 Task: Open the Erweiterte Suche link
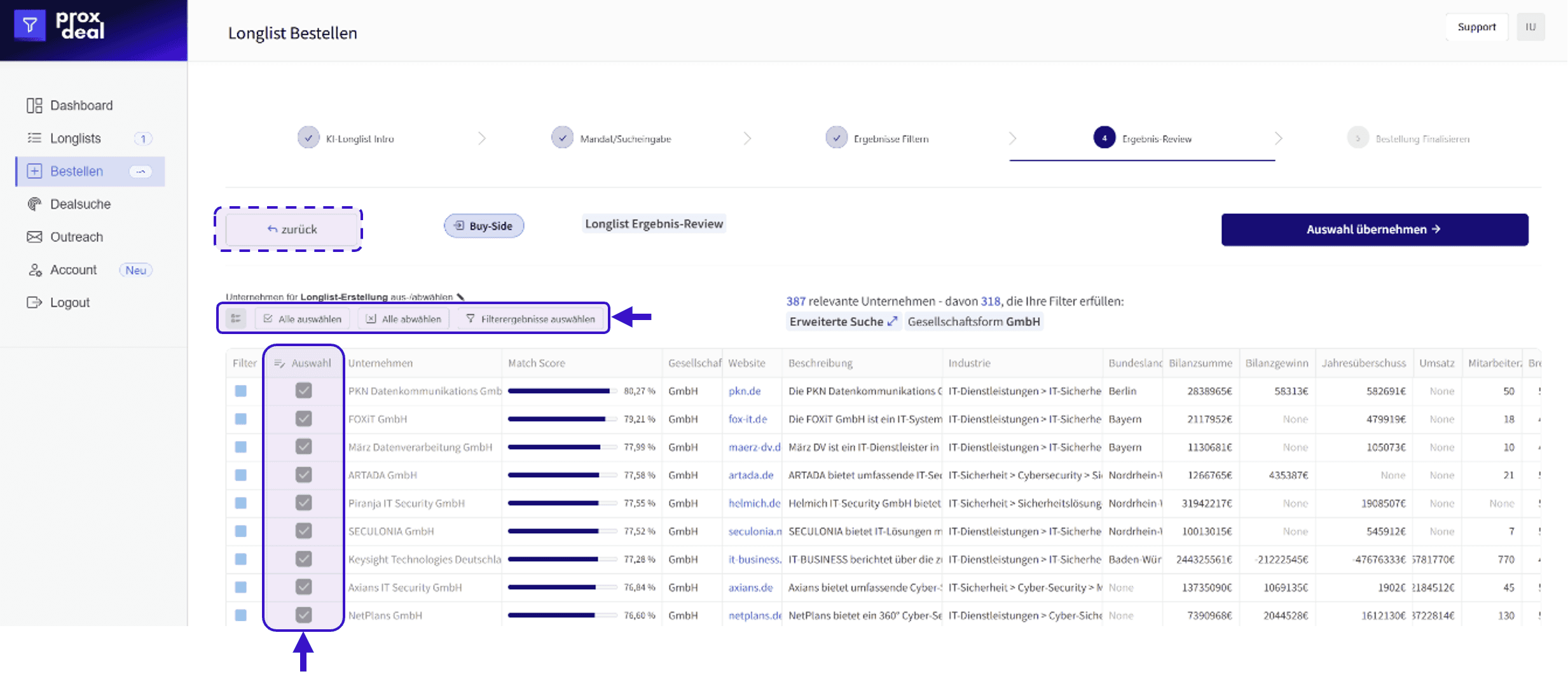pyautogui.click(x=843, y=322)
